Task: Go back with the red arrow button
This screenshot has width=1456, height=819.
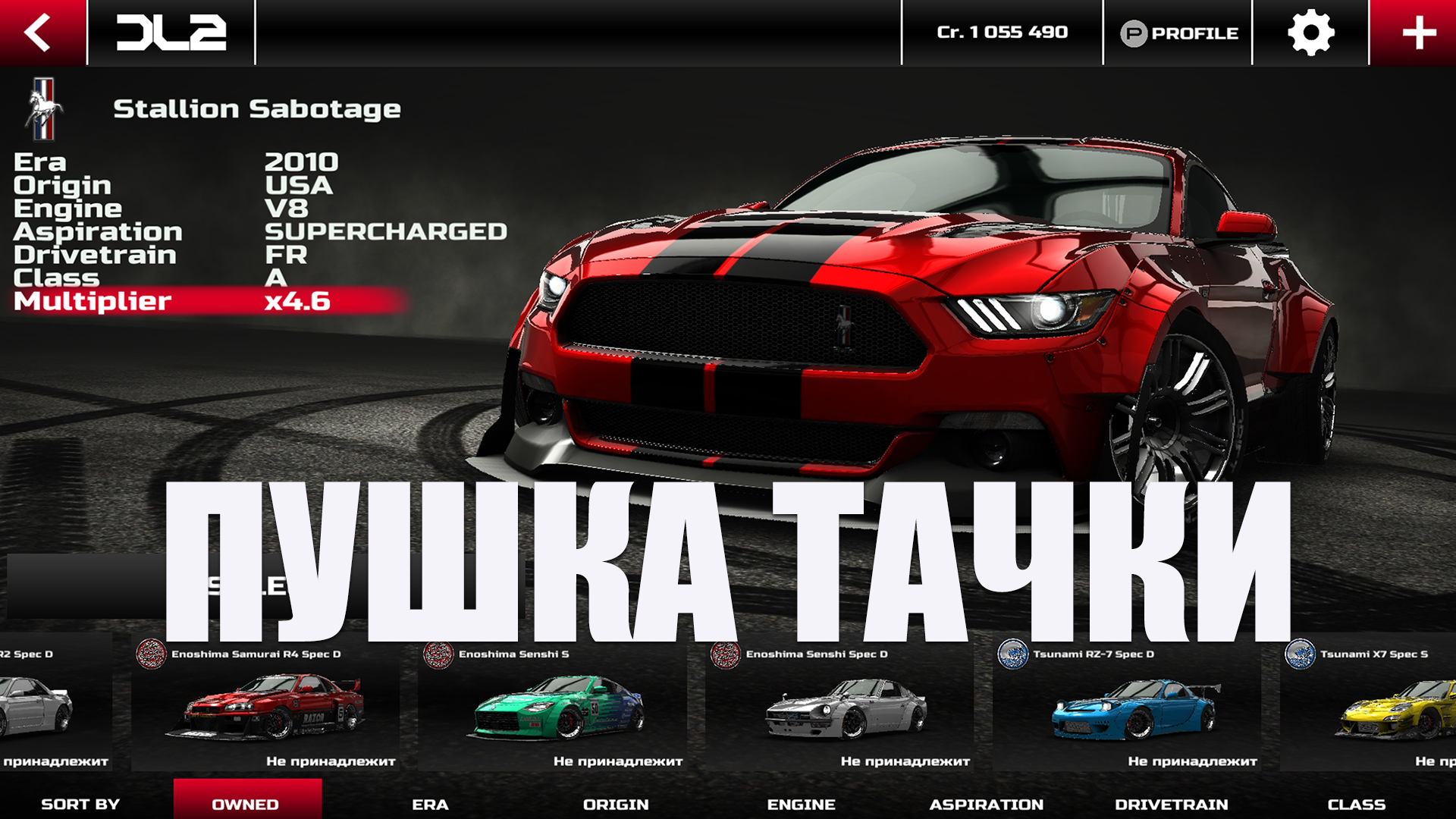Action: [42, 33]
